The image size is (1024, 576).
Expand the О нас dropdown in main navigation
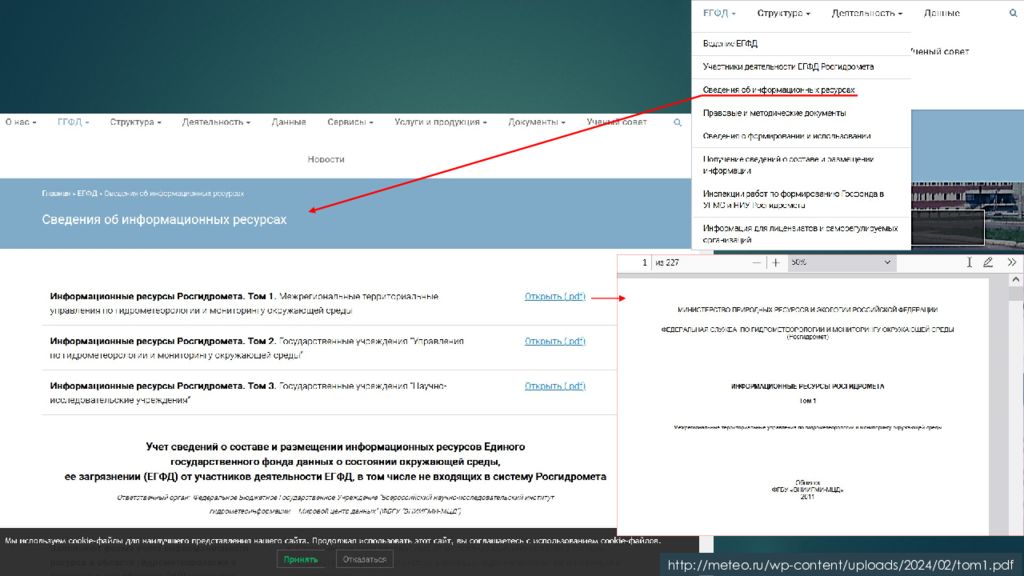click(x=20, y=122)
